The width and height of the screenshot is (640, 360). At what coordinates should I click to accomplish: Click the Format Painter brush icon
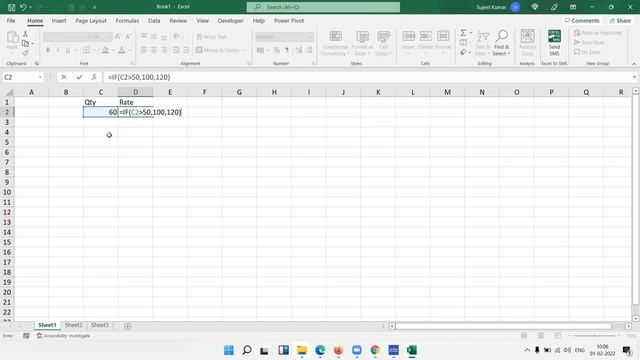click(x=25, y=53)
